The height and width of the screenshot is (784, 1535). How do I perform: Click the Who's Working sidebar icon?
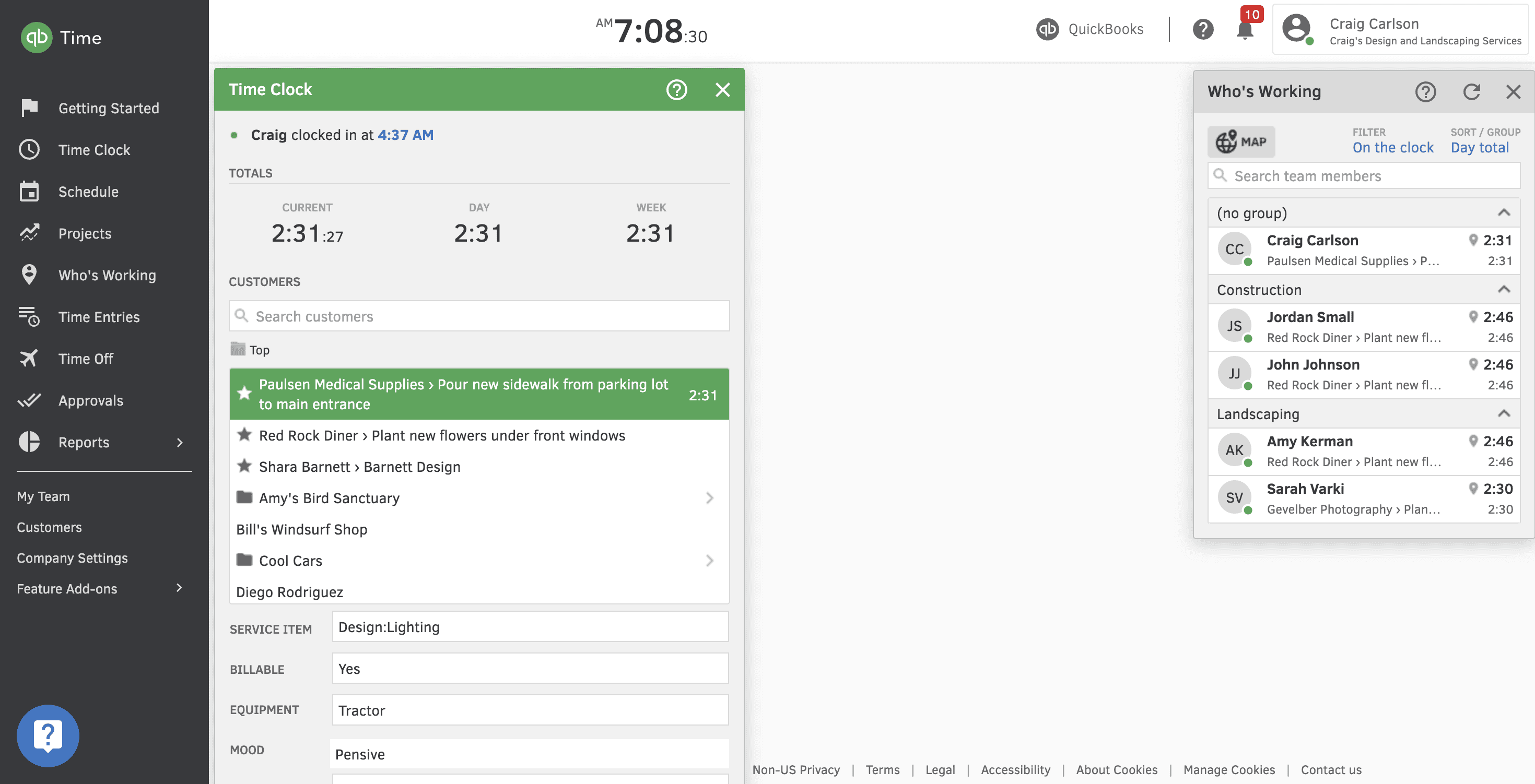coord(28,273)
